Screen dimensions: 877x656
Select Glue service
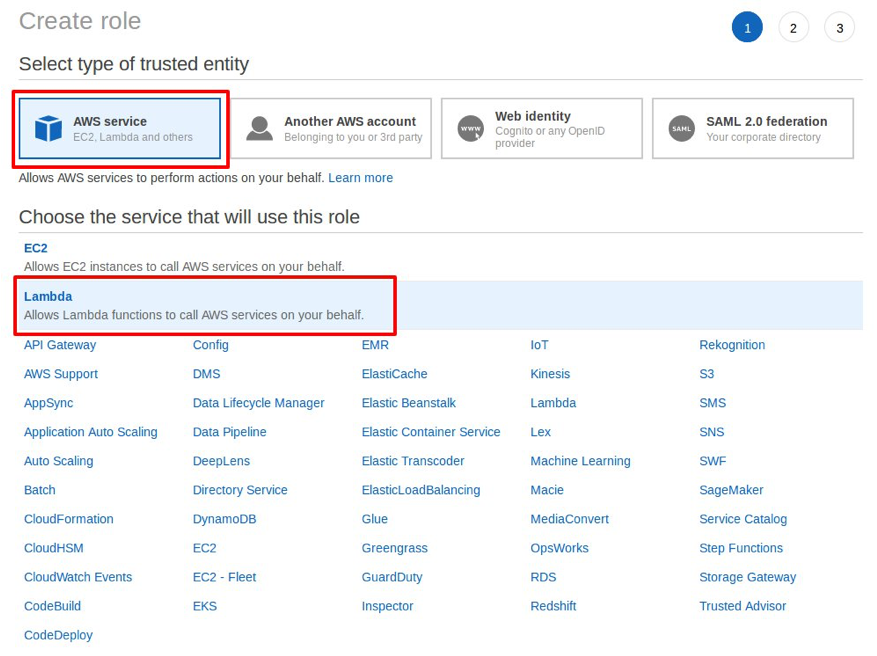click(375, 519)
